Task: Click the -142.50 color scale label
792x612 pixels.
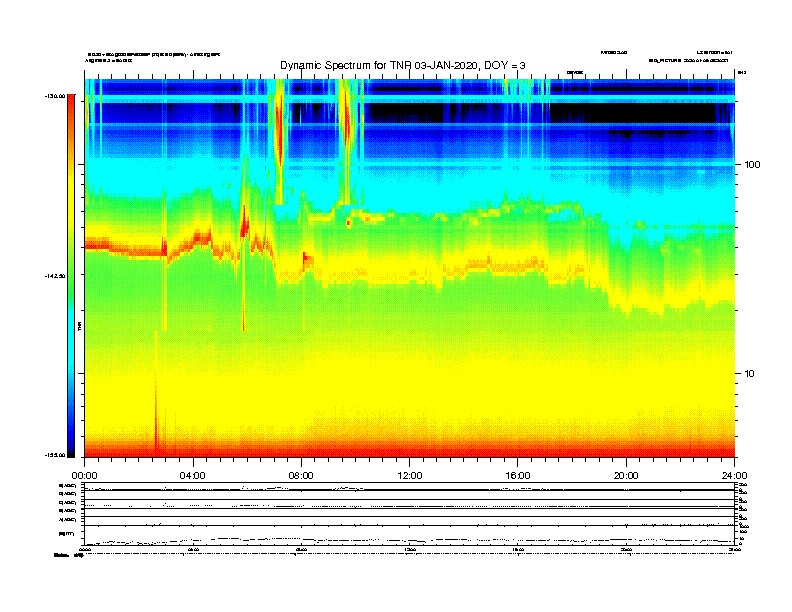Action: (55, 276)
